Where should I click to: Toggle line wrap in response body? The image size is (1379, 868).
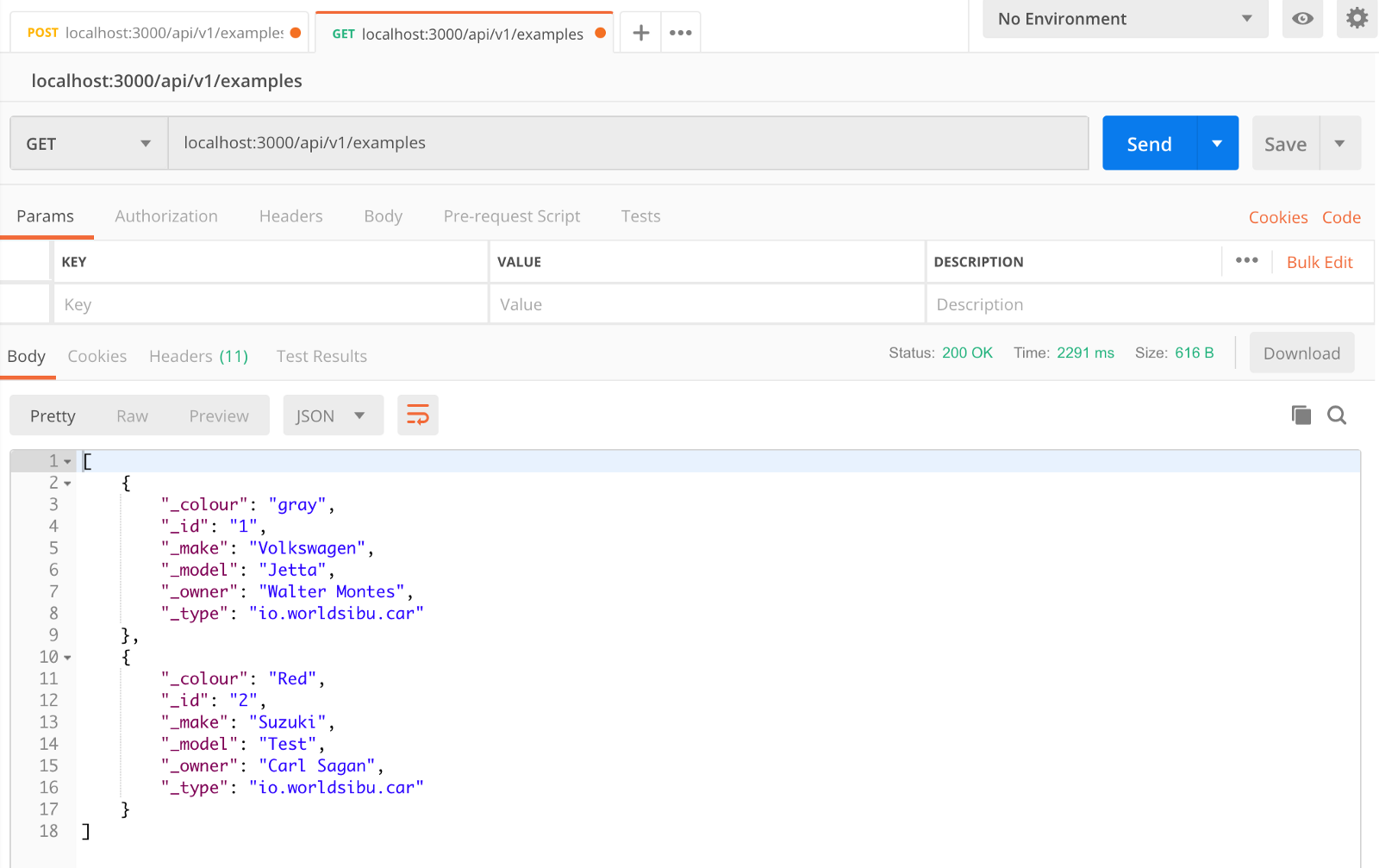pyautogui.click(x=418, y=415)
